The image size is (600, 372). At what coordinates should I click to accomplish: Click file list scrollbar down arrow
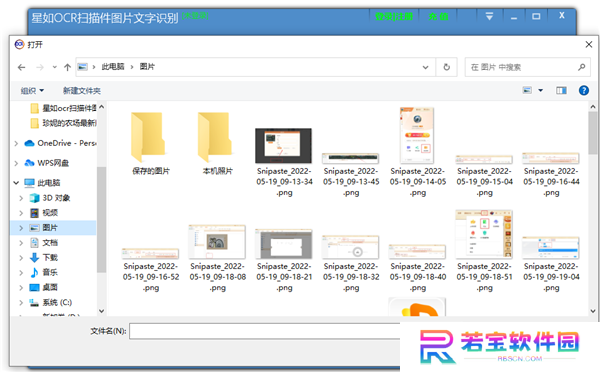(x=593, y=311)
